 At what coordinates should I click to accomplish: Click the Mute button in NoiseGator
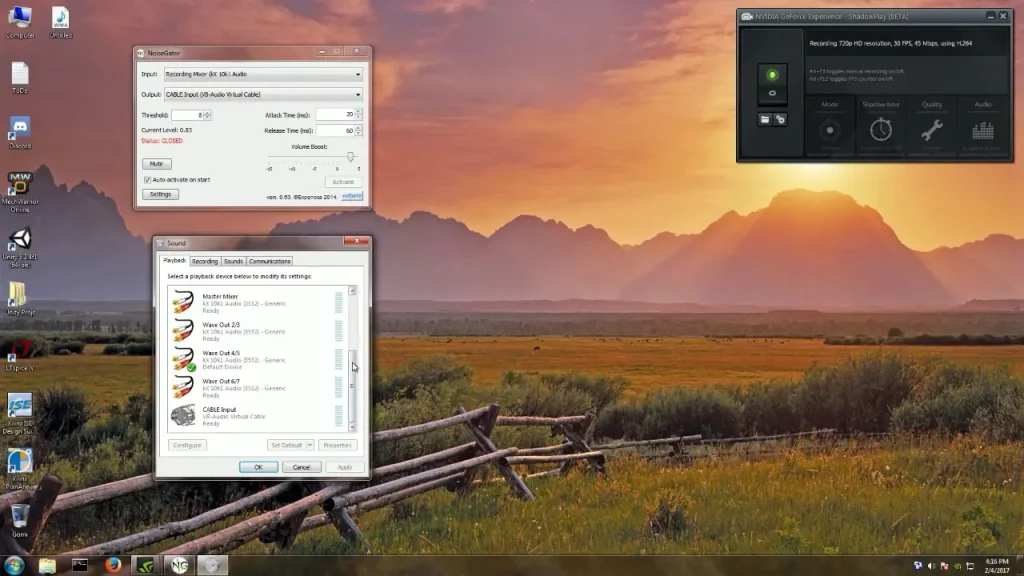coord(156,163)
